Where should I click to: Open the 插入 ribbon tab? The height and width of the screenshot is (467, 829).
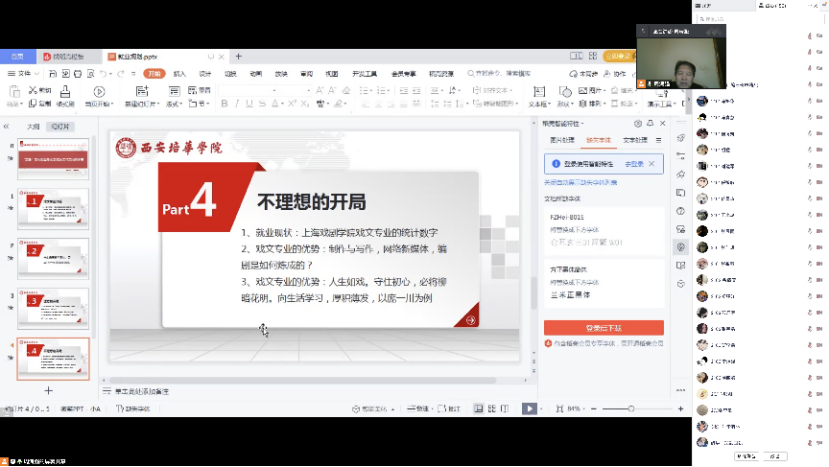(179, 74)
